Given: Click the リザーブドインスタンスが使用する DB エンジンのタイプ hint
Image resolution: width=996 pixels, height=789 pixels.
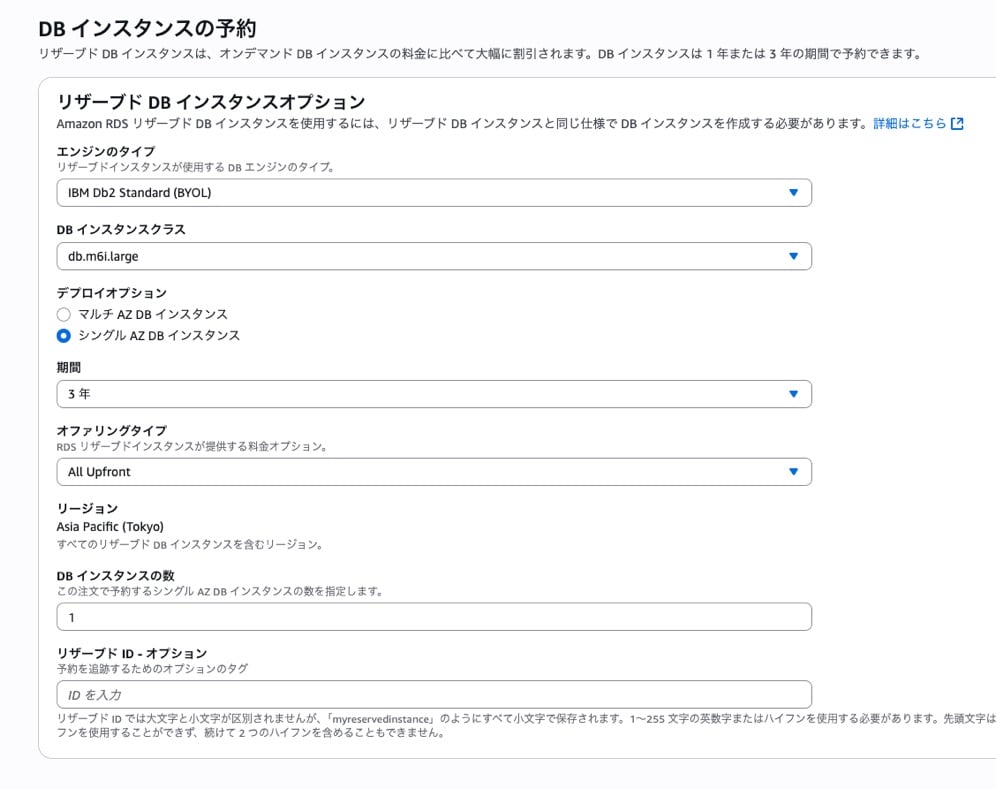Looking at the screenshot, I should pyautogui.click(x=196, y=167).
